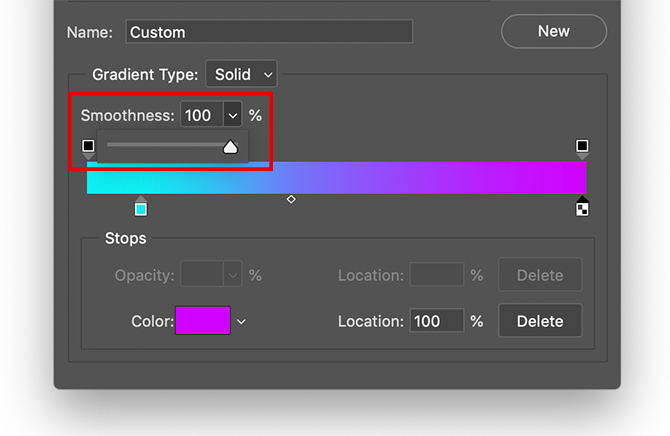This screenshot has height=436, width=670.
Task: Select the cyan color stop below gradient
Action: [141, 208]
